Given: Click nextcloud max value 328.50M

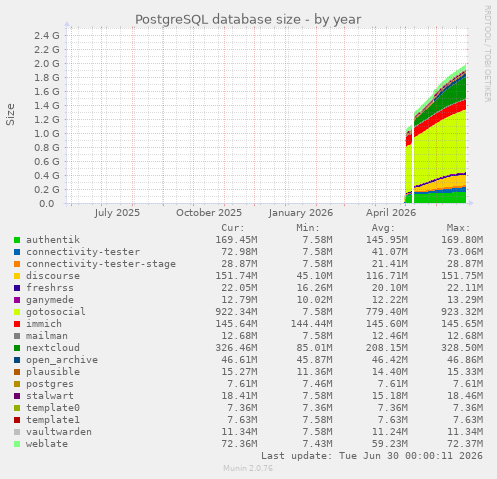Looking at the screenshot, I should pyautogui.click(x=462, y=348).
